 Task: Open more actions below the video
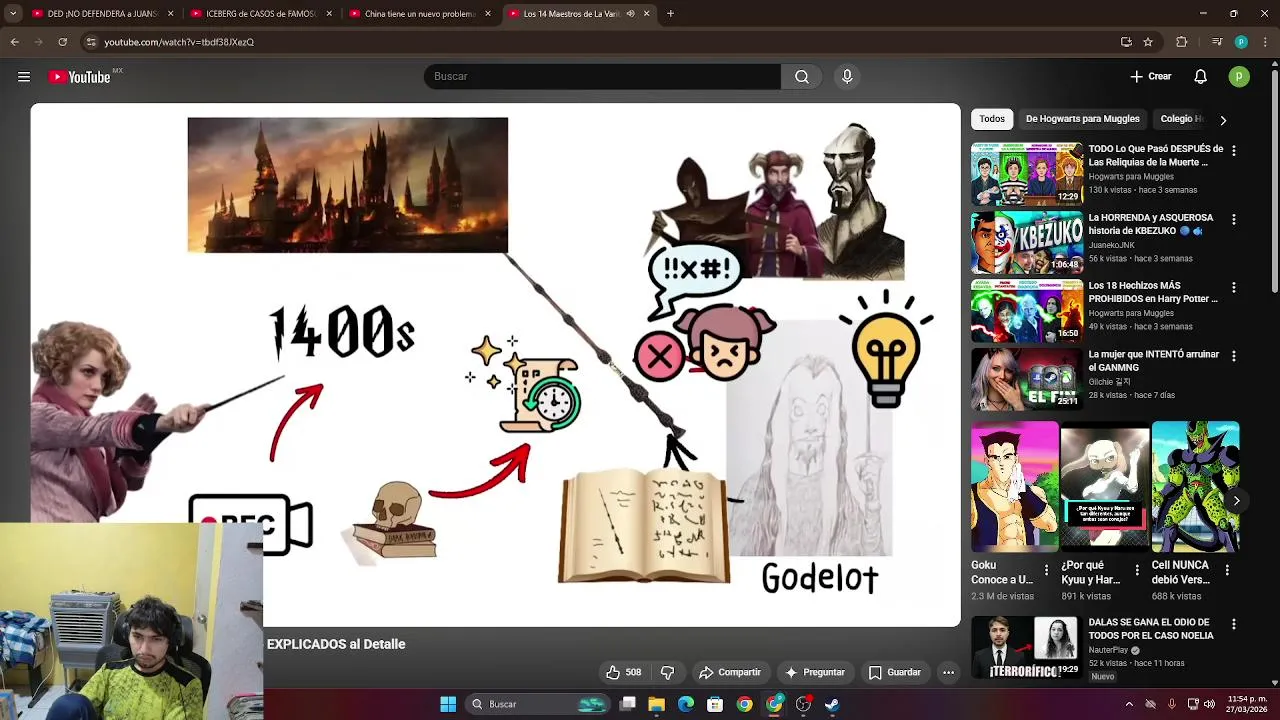point(948,672)
